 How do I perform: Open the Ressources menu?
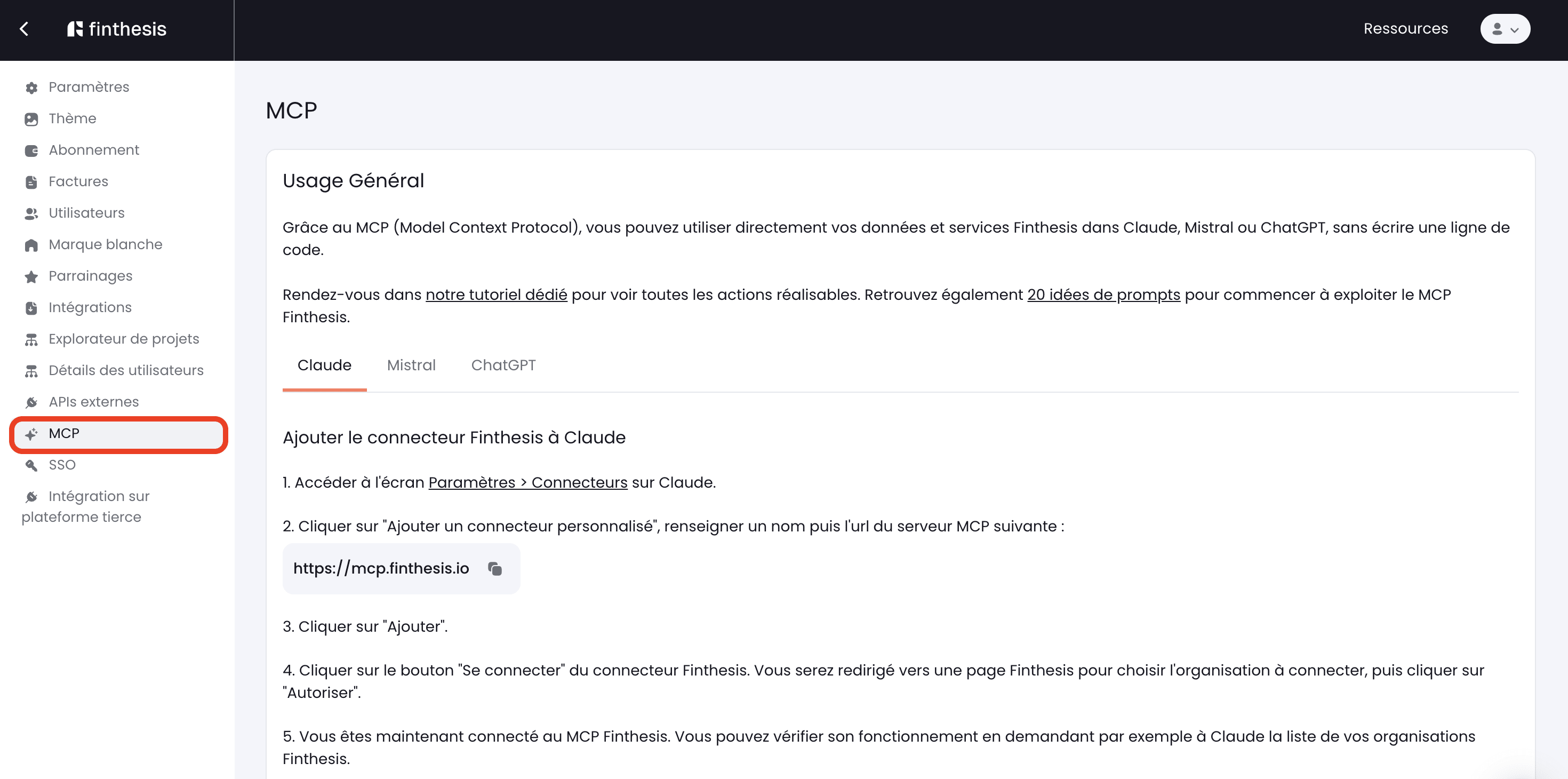(1405, 29)
